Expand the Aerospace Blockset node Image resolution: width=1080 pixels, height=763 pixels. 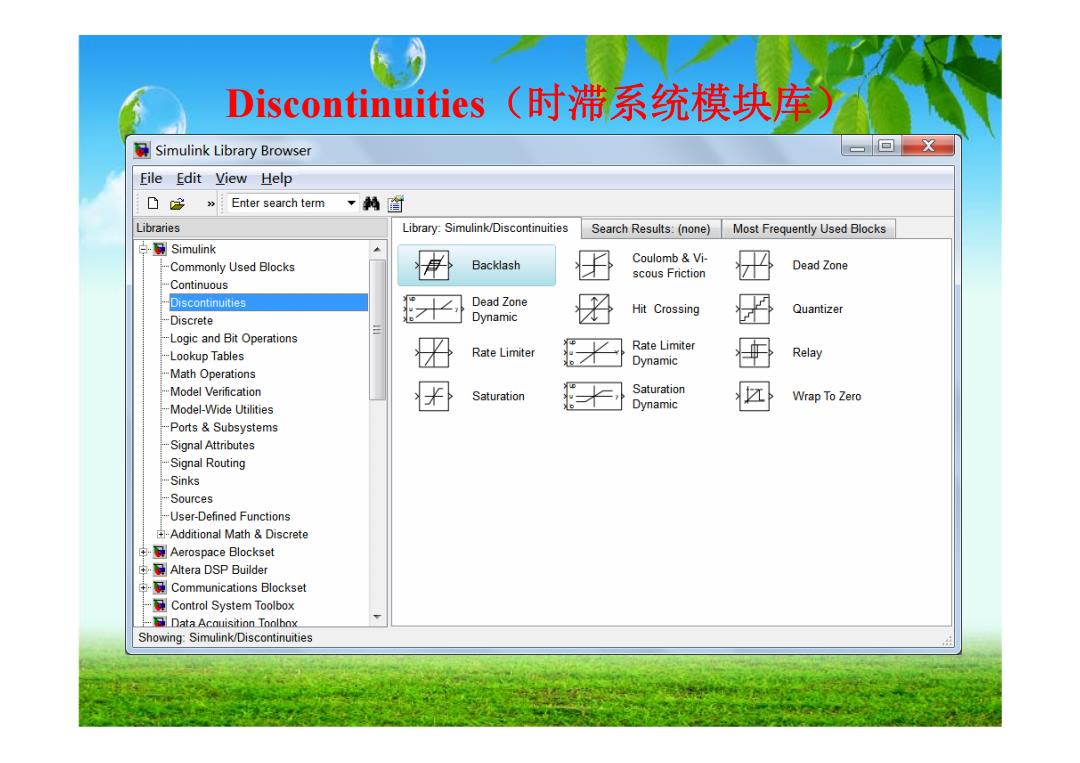click(x=143, y=552)
